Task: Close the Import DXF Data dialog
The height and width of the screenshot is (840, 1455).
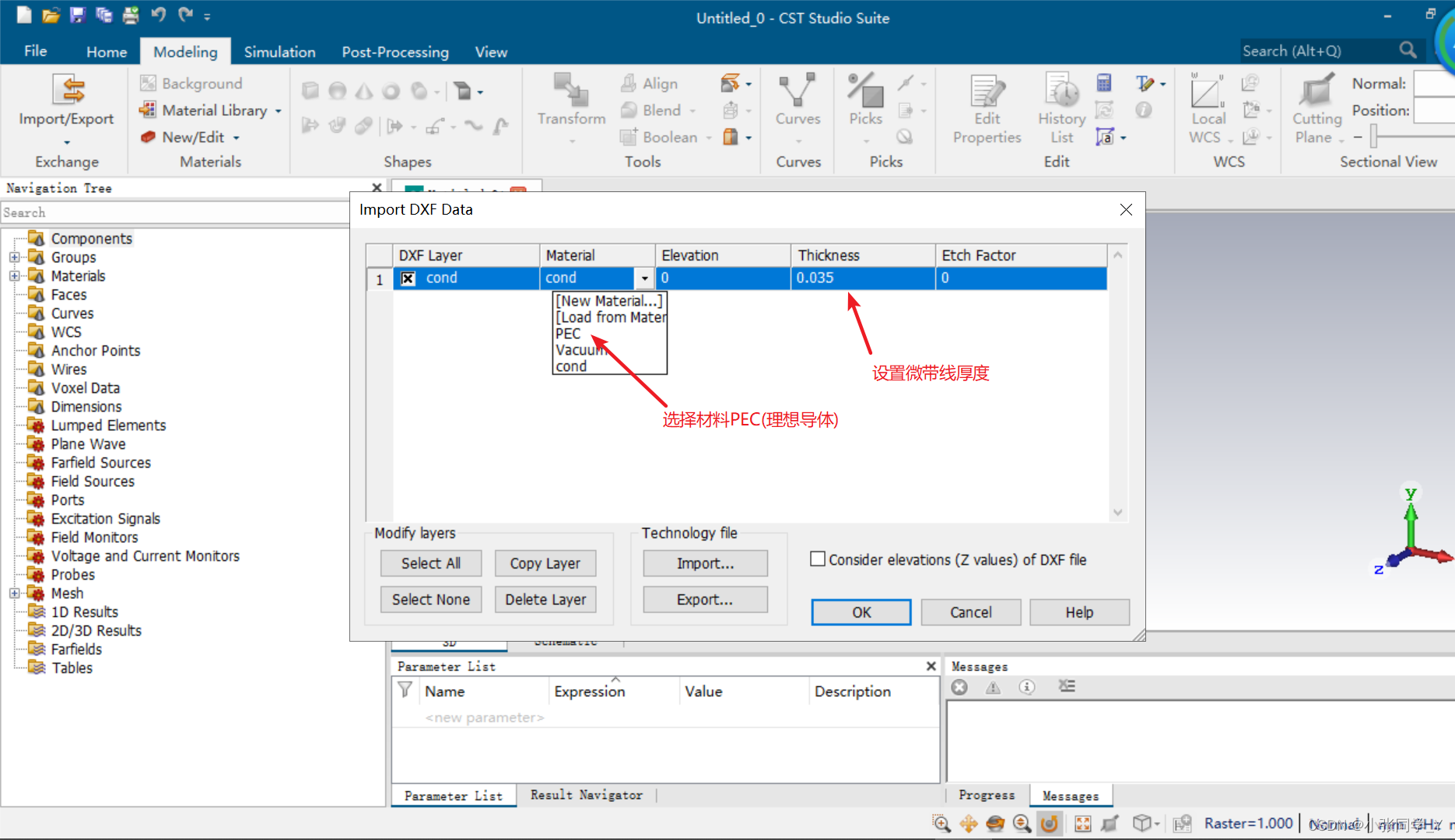Action: (1125, 210)
